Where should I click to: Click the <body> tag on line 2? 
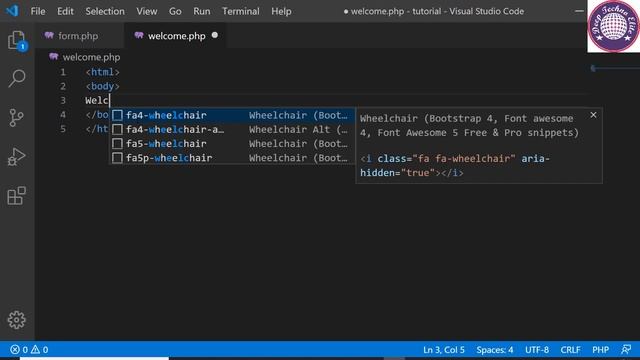click(102, 87)
